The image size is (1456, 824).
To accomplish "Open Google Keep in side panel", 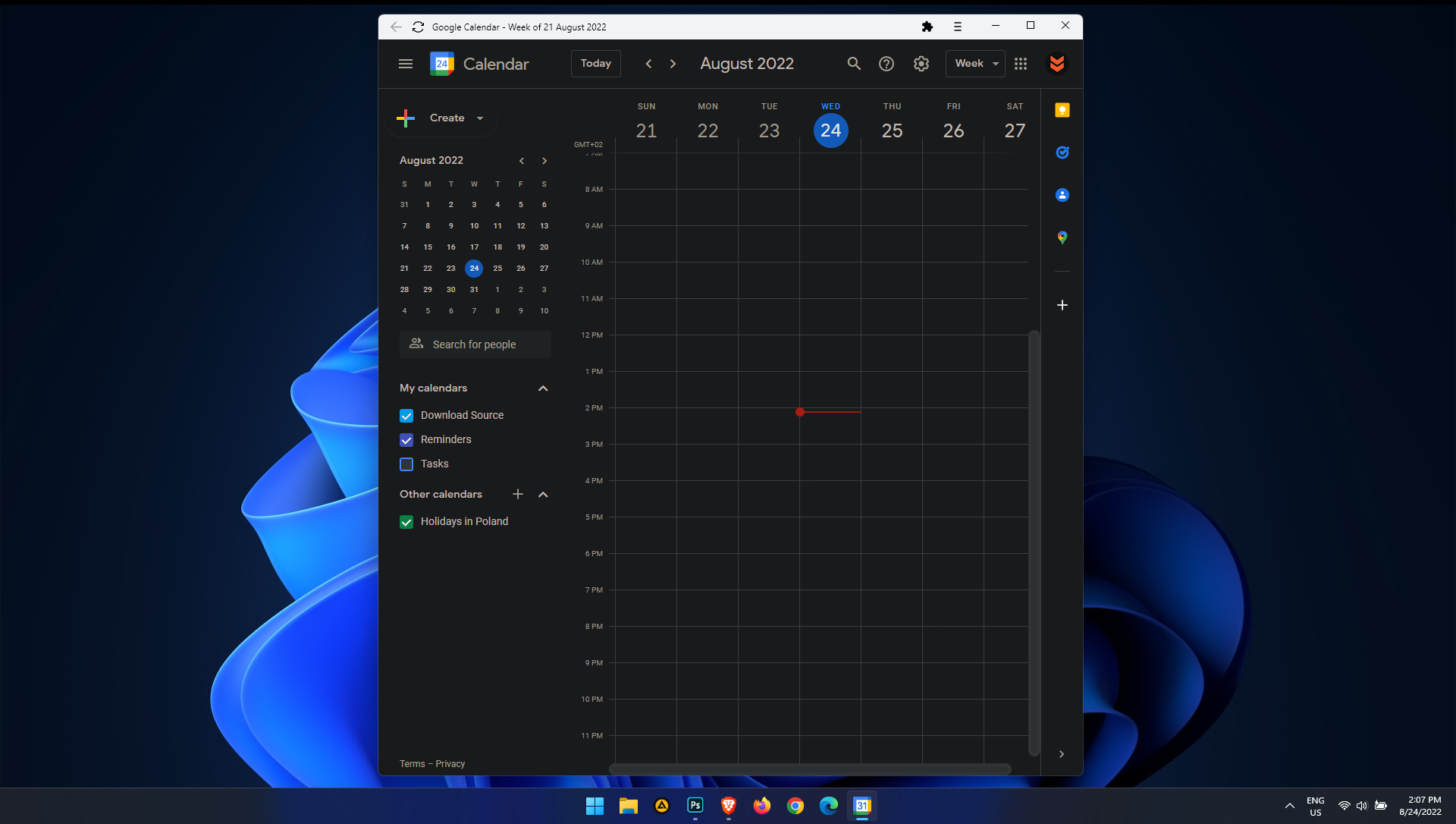I will click(1062, 110).
